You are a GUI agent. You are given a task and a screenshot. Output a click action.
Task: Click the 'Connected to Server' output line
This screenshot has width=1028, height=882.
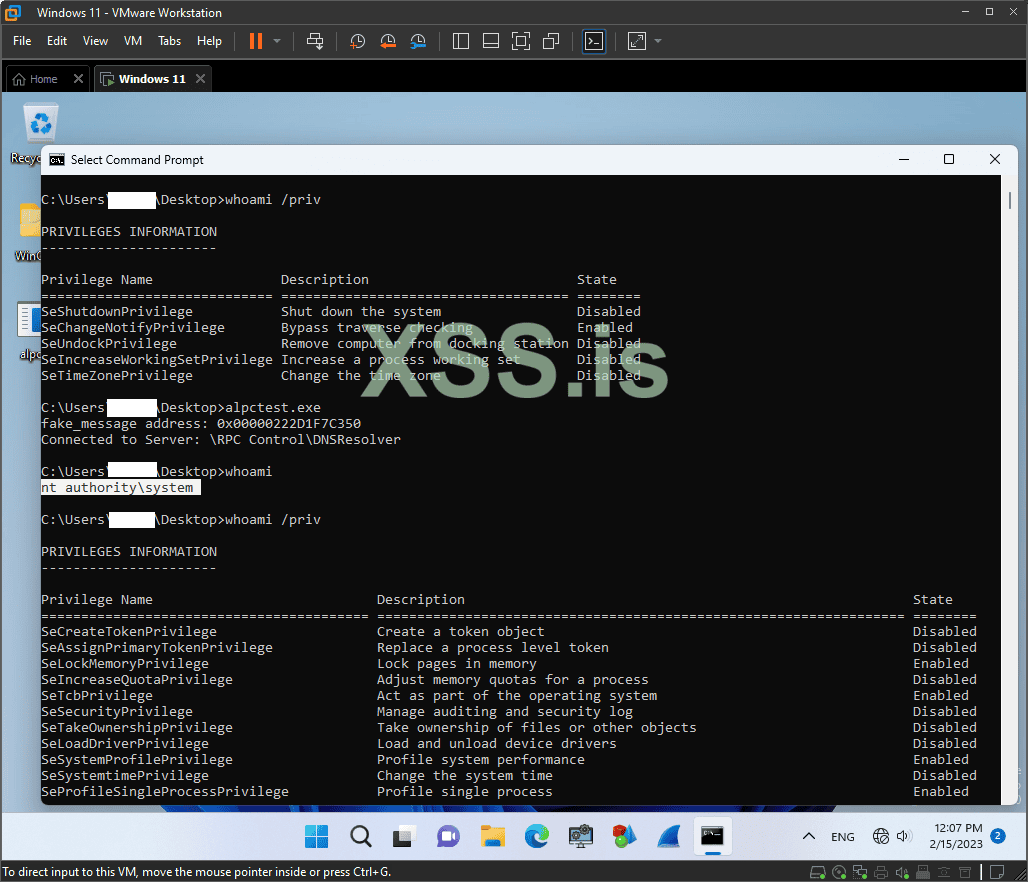point(221,439)
